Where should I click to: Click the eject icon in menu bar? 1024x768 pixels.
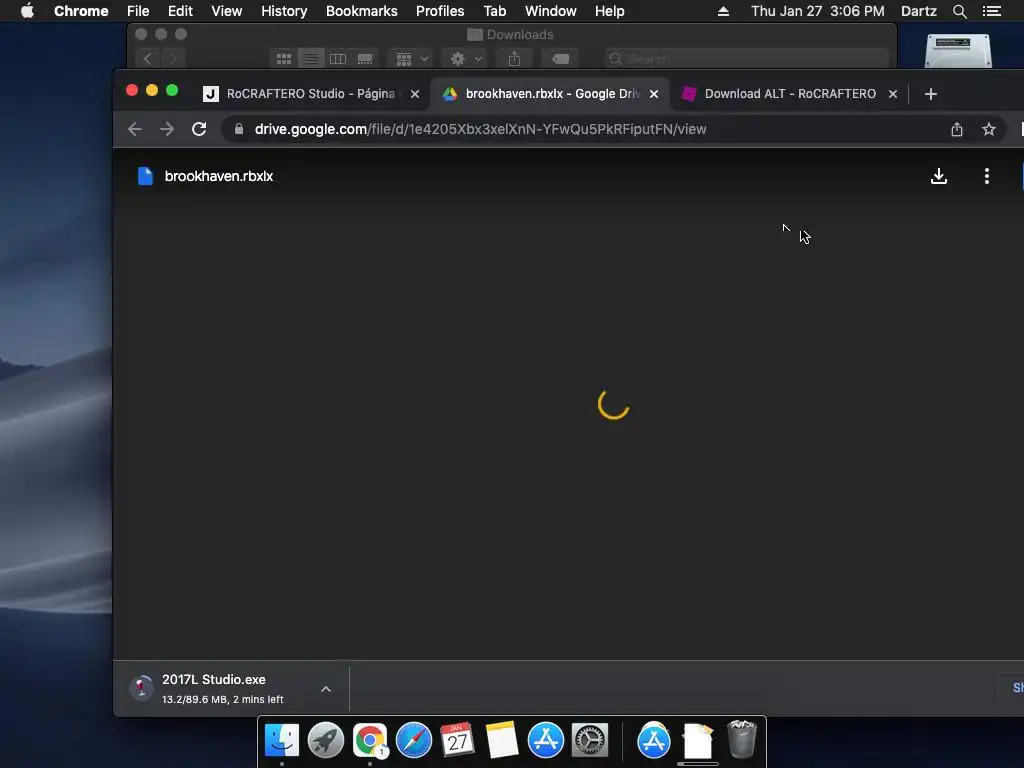click(723, 11)
